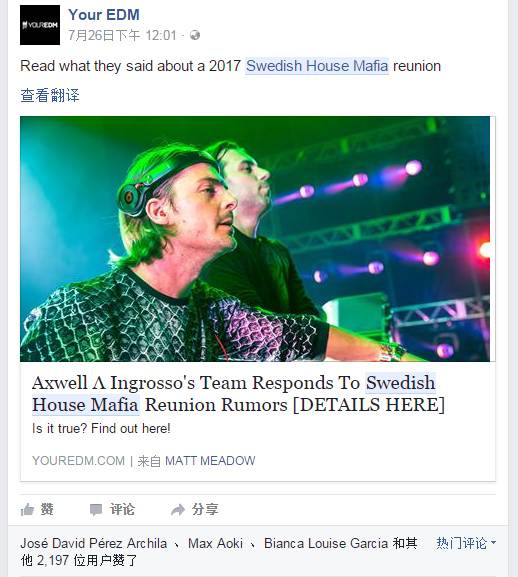Open the YOUREDM.COM source link
Image resolution: width=518 pixels, height=577 pixels.
point(78,461)
